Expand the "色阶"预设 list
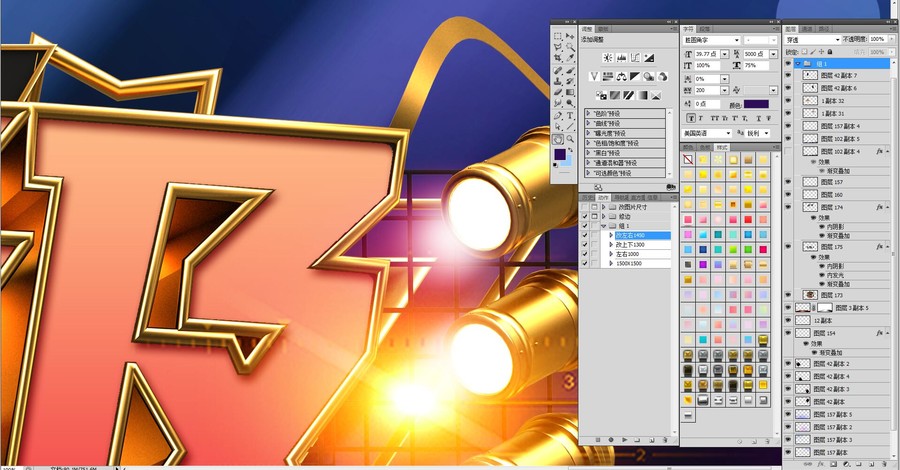The image size is (900, 470). tap(588, 114)
